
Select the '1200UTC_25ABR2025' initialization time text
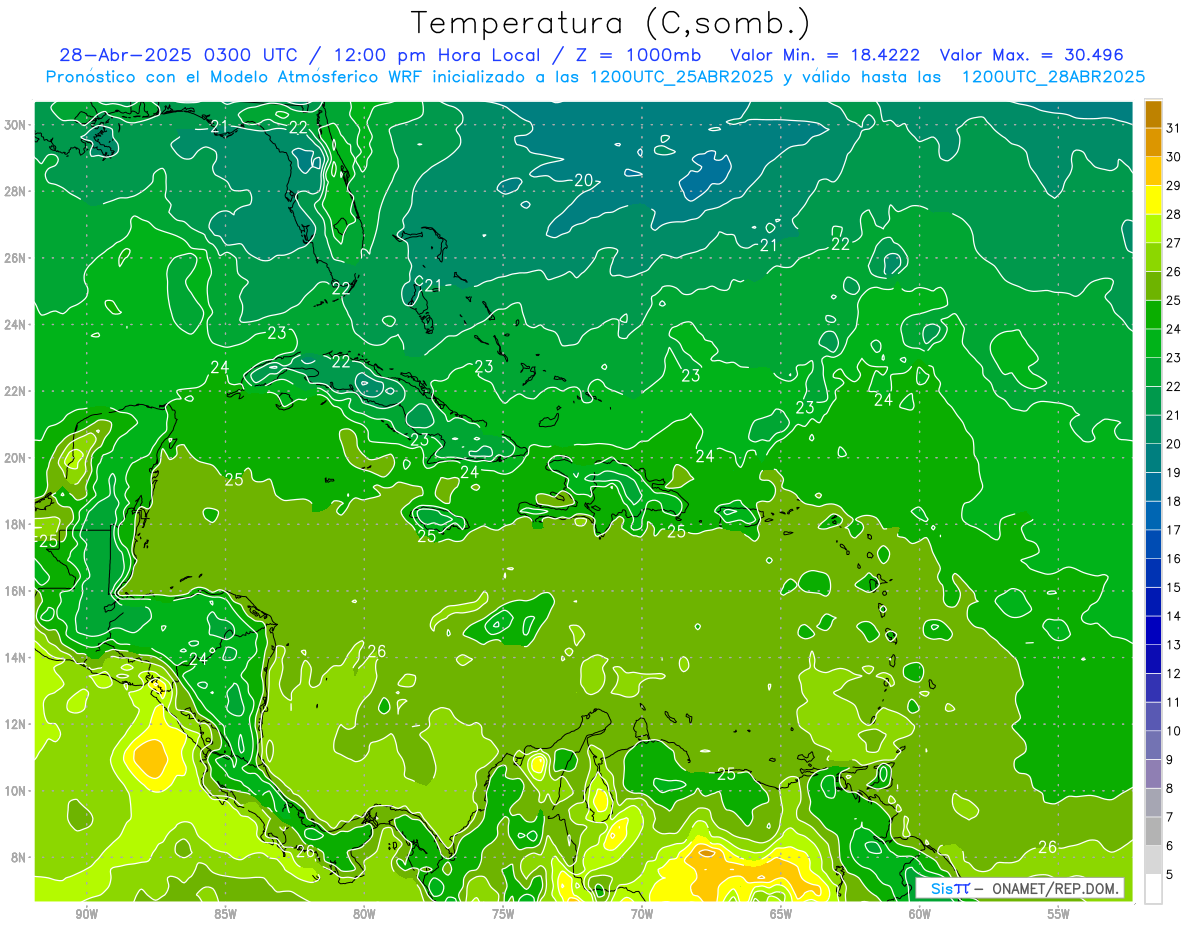coord(683,77)
